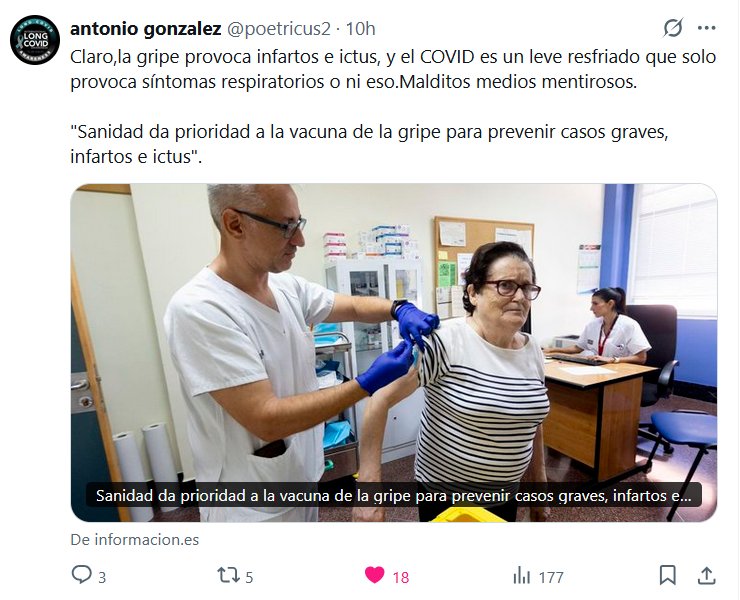Open the vaccination photo link card

coord(394,353)
